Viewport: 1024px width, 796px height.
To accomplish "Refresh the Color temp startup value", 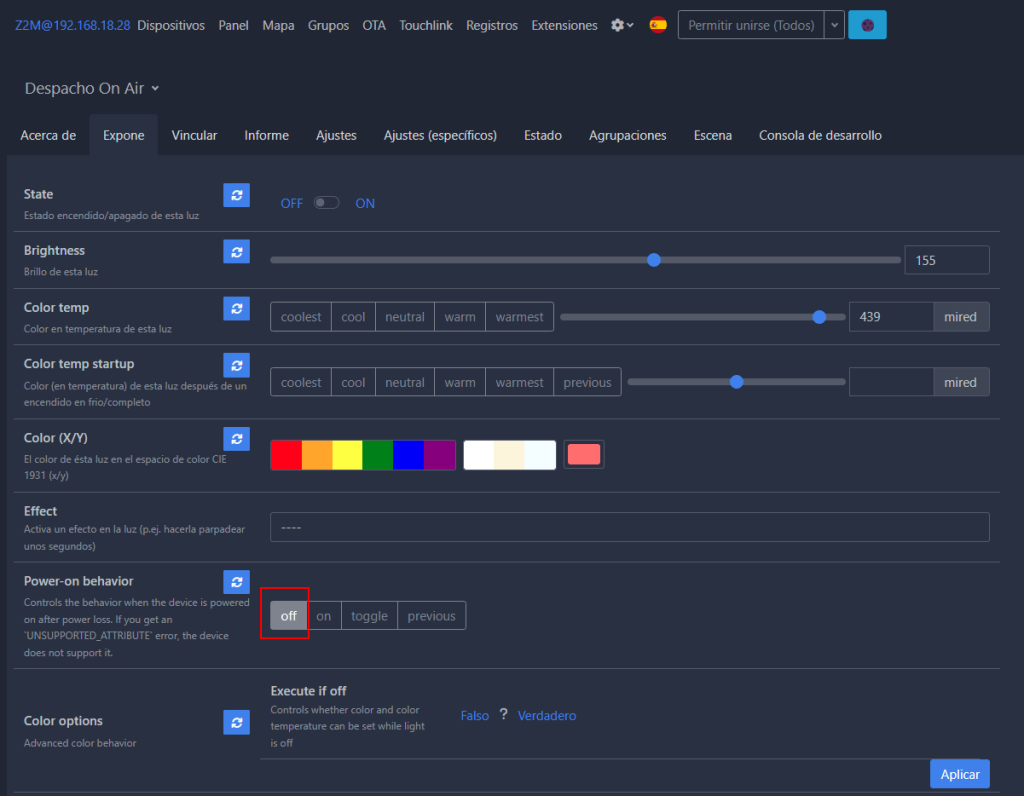I will coord(236,365).
